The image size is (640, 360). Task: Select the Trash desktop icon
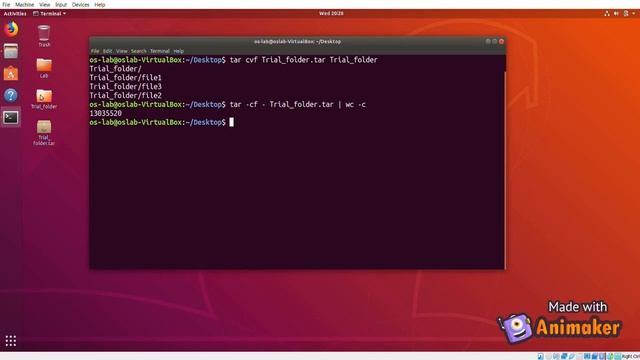click(x=44, y=36)
